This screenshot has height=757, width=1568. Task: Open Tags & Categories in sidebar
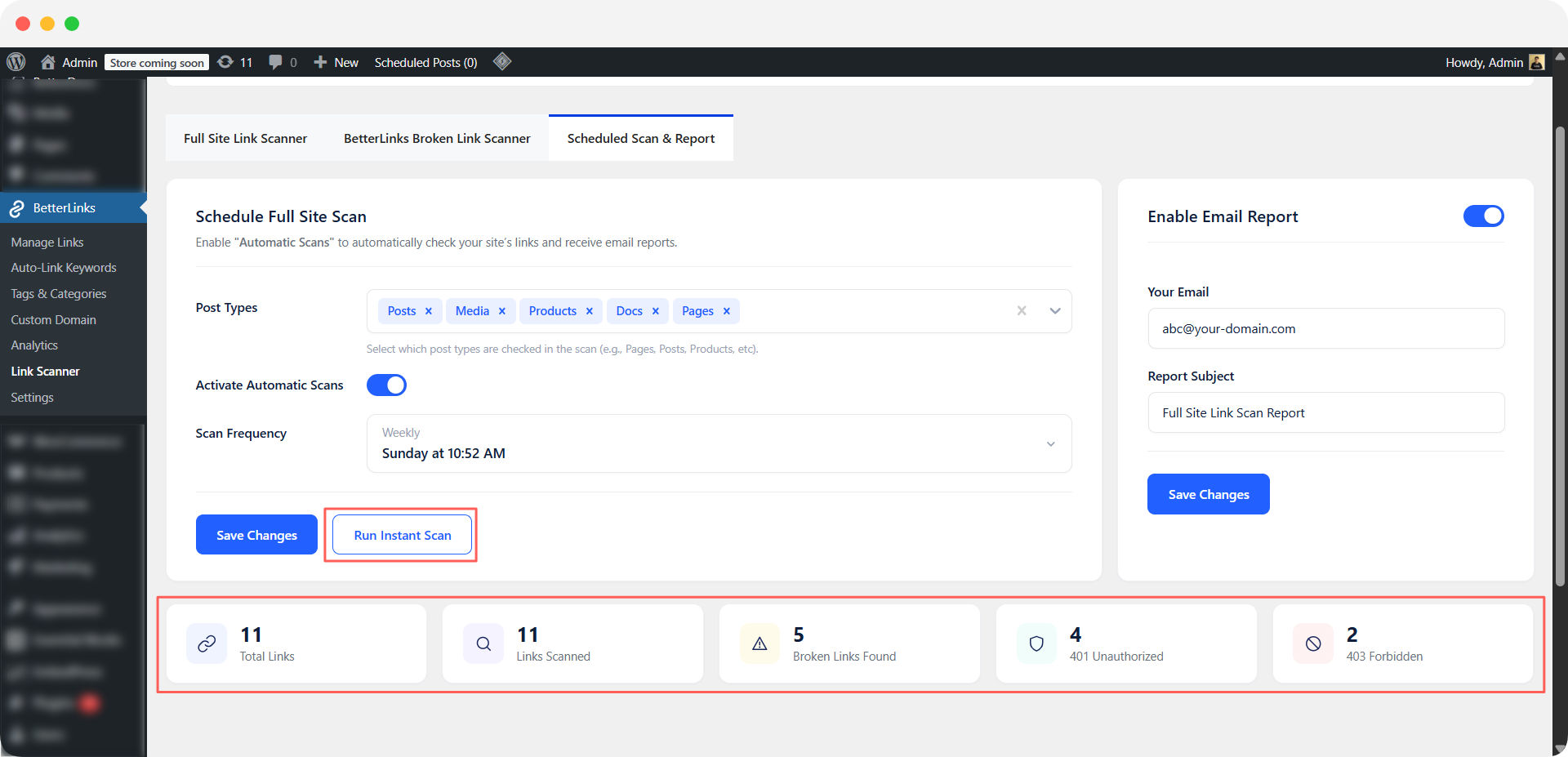[x=59, y=294]
